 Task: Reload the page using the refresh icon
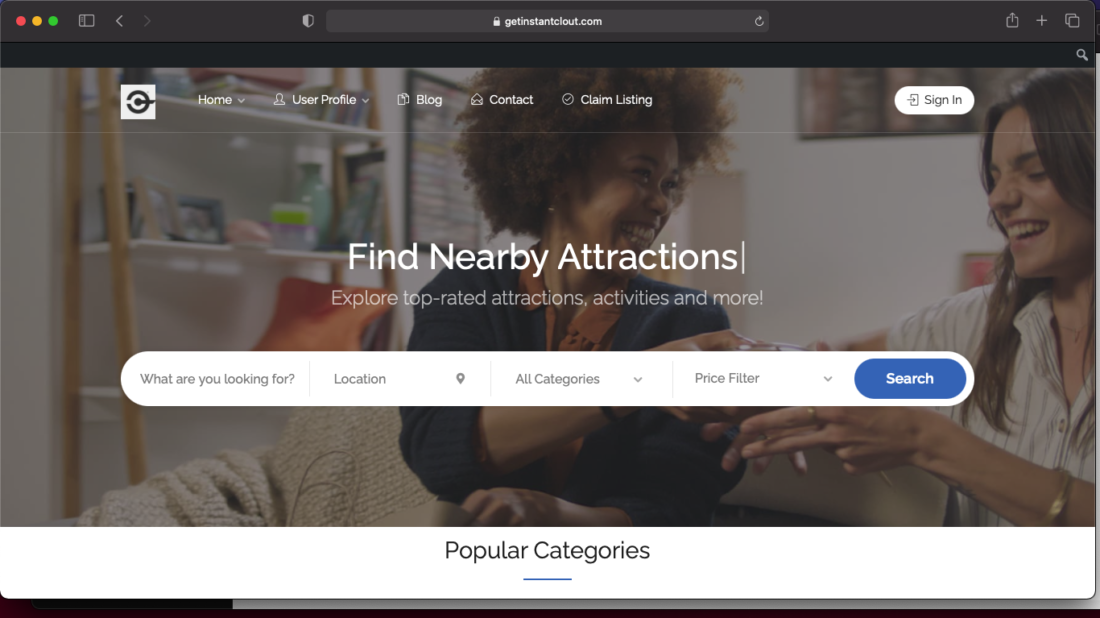[x=759, y=22]
